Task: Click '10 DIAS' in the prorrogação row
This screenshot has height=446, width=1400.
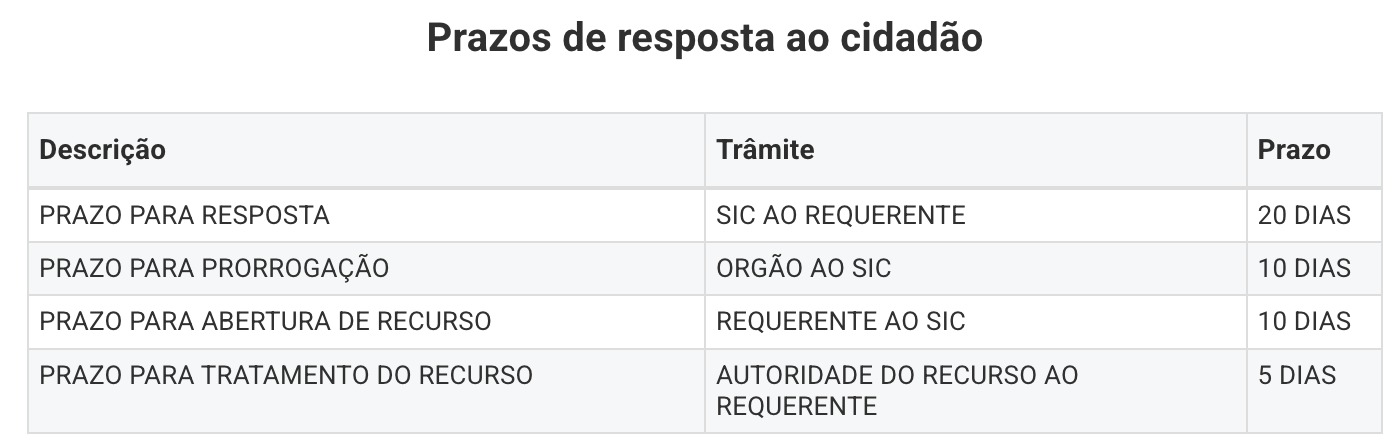Action: 1304,269
